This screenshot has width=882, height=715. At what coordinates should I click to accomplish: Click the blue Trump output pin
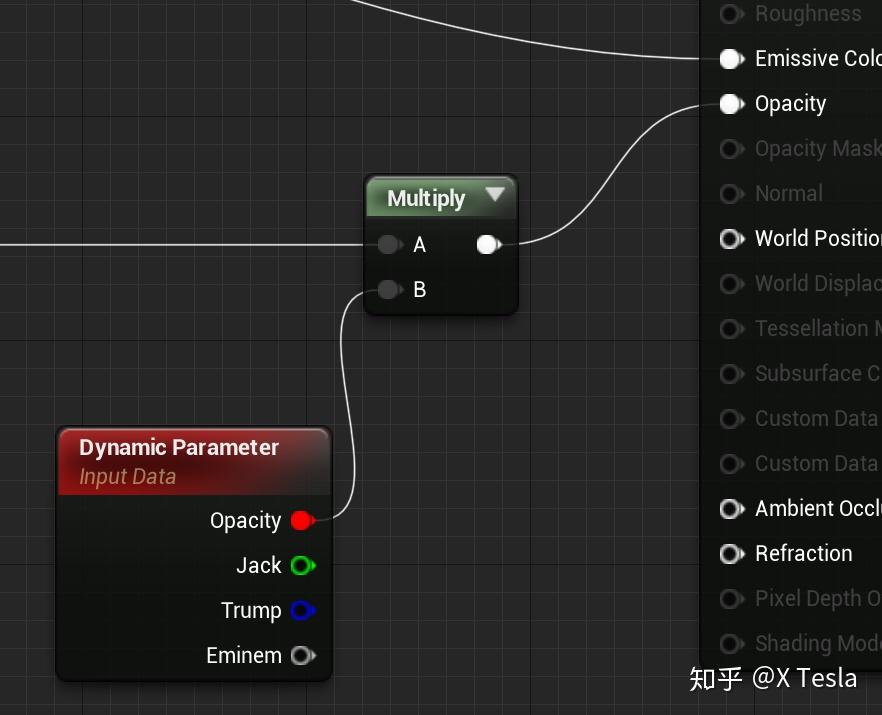click(304, 610)
